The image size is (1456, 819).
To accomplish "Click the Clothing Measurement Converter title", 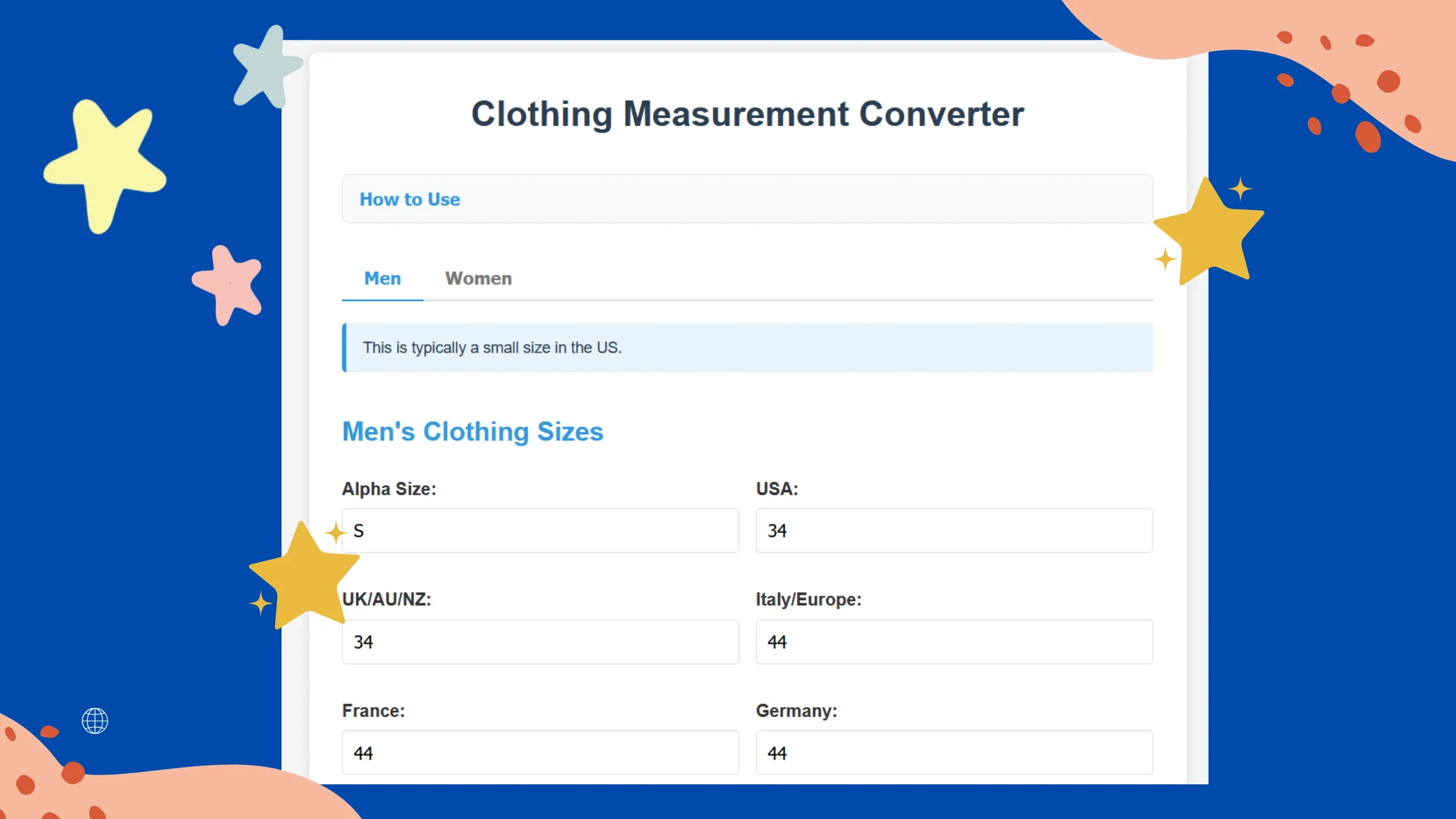I will (747, 114).
